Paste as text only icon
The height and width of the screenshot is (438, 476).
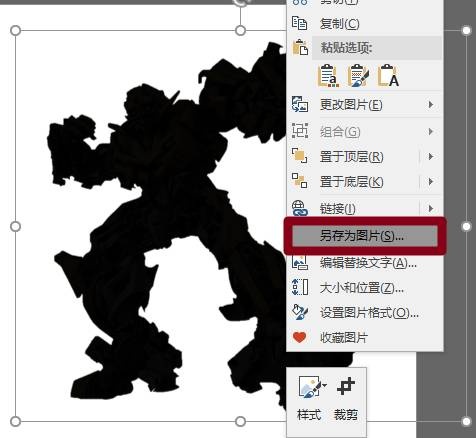[388, 76]
